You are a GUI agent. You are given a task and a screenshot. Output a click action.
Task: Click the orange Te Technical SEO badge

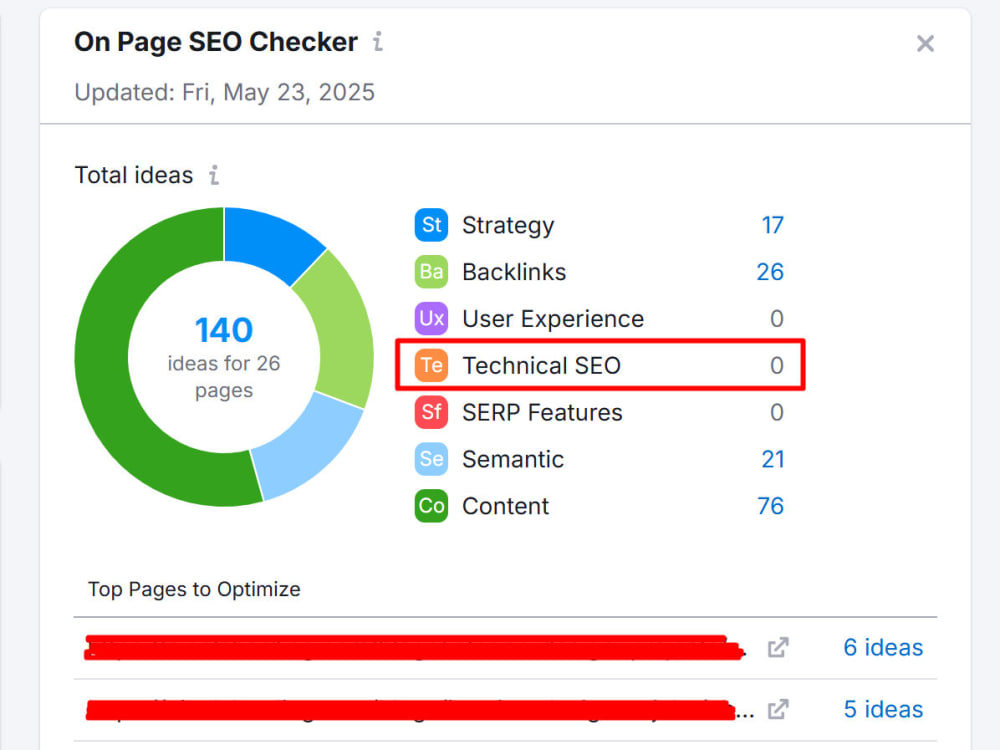point(431,365)
